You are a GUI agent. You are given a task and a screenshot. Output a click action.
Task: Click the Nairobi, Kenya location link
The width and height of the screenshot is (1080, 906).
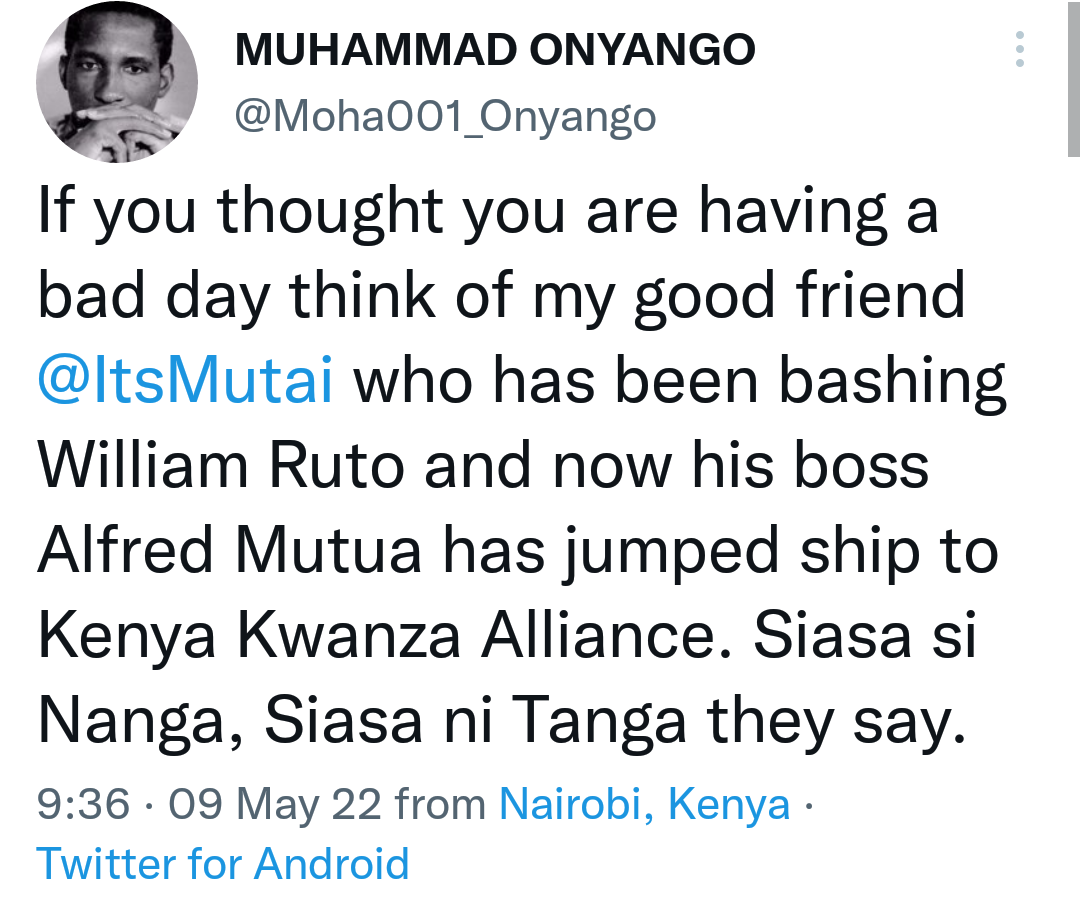(x=645, y=803)
